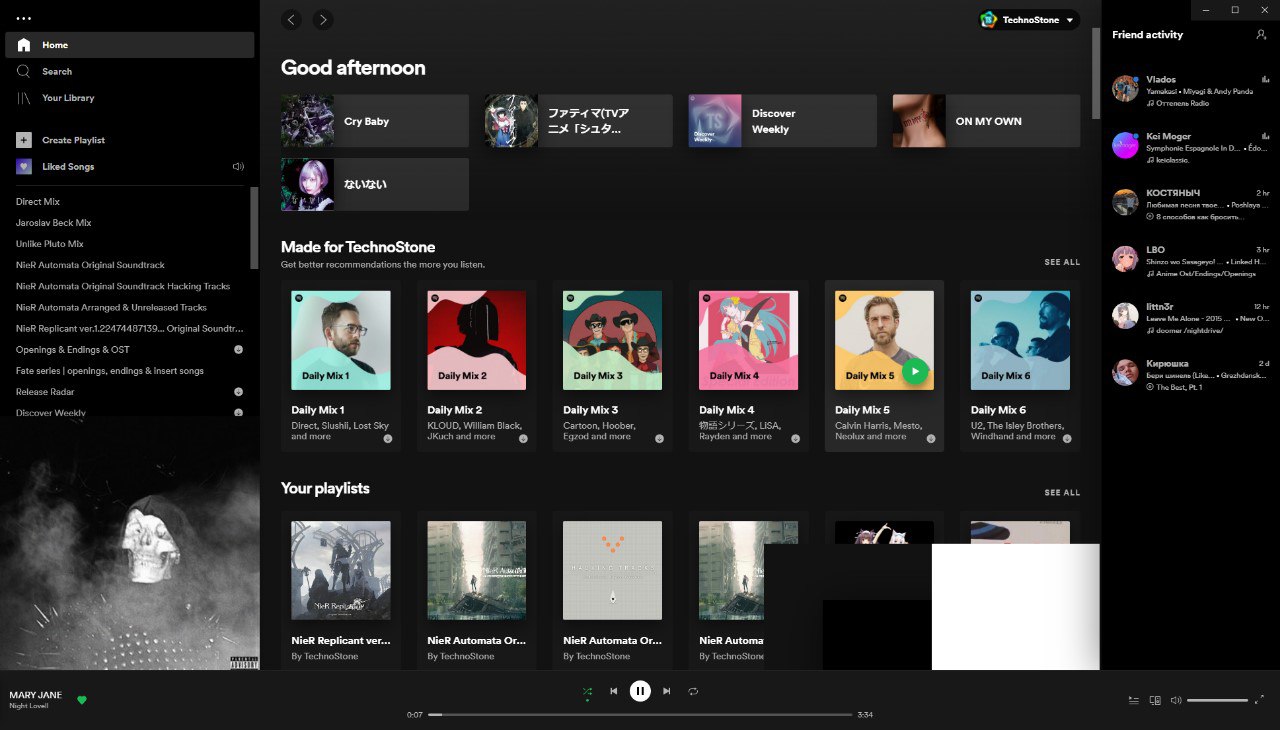Click the main content scrollbar
The height and width of the screenshot is (730, 1280).
(1096, 73)
